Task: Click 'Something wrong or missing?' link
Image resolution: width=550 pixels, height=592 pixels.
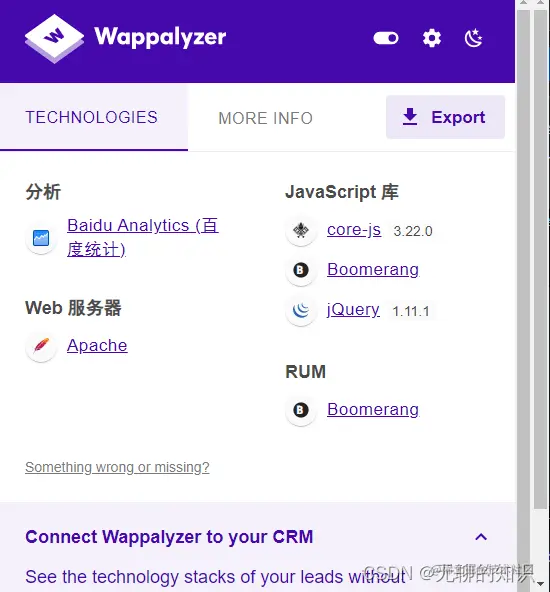Action: (x=117, y=467)
